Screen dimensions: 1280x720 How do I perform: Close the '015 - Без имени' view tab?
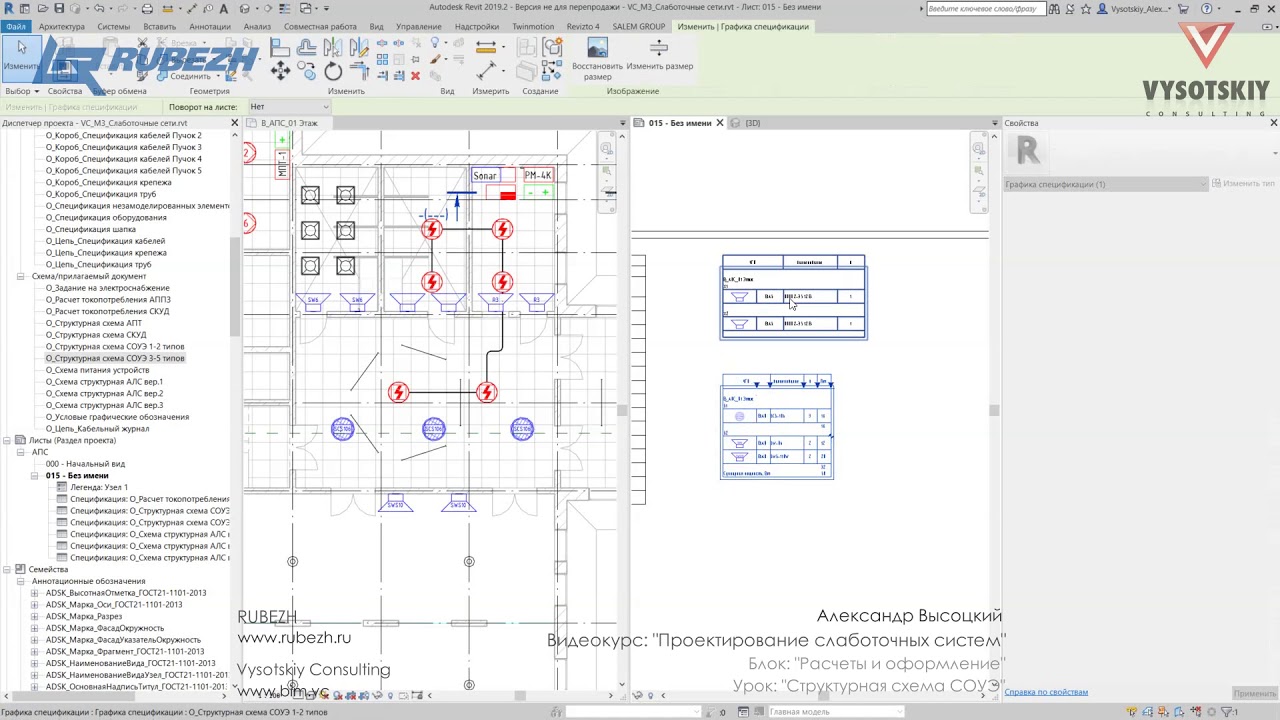pos(719,123)
